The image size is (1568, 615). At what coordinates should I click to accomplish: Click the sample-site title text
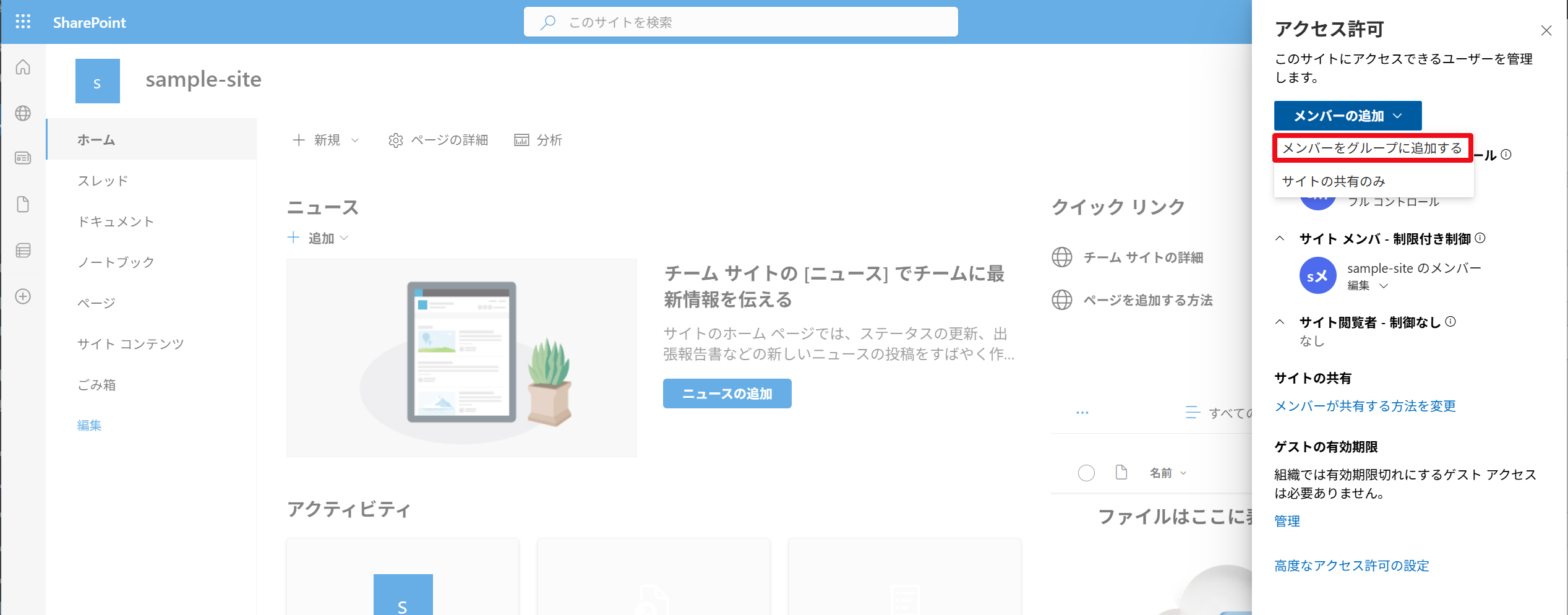(x=203, y=80)
